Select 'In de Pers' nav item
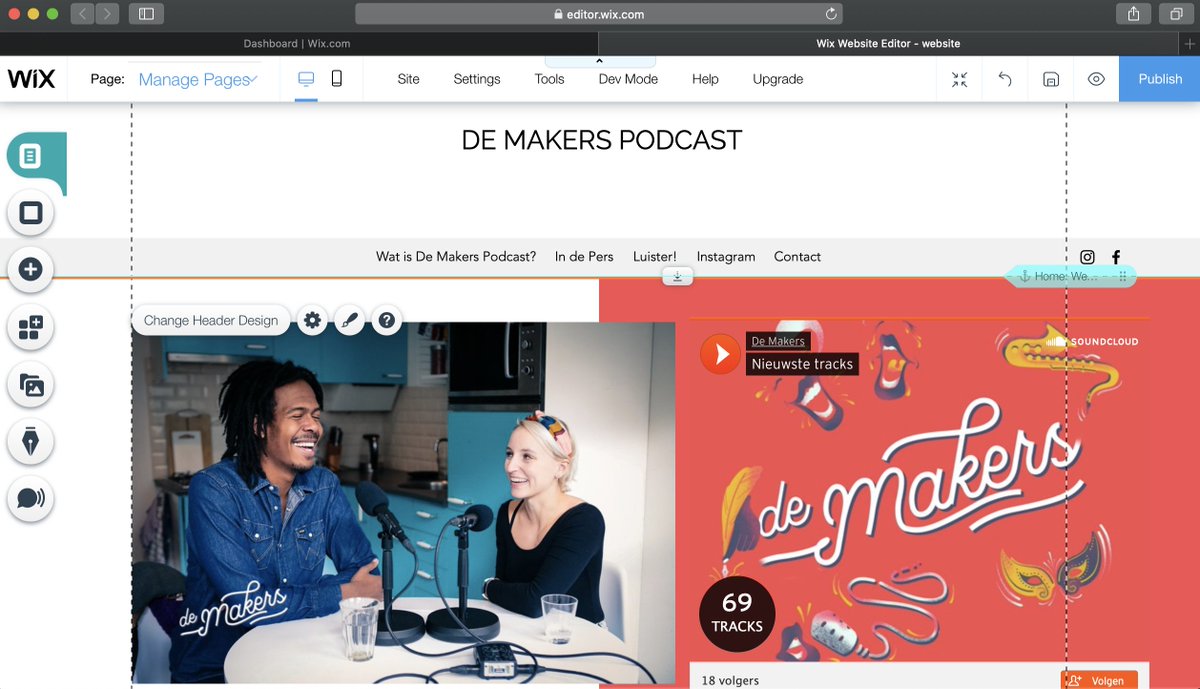Viewport: 1200px width, 689px height. 584,257
